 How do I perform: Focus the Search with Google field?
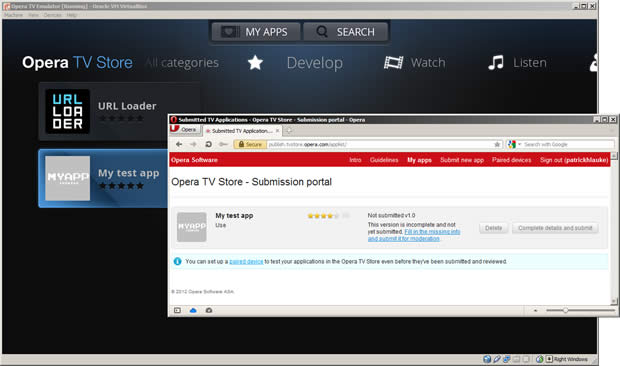pos(568,145)
